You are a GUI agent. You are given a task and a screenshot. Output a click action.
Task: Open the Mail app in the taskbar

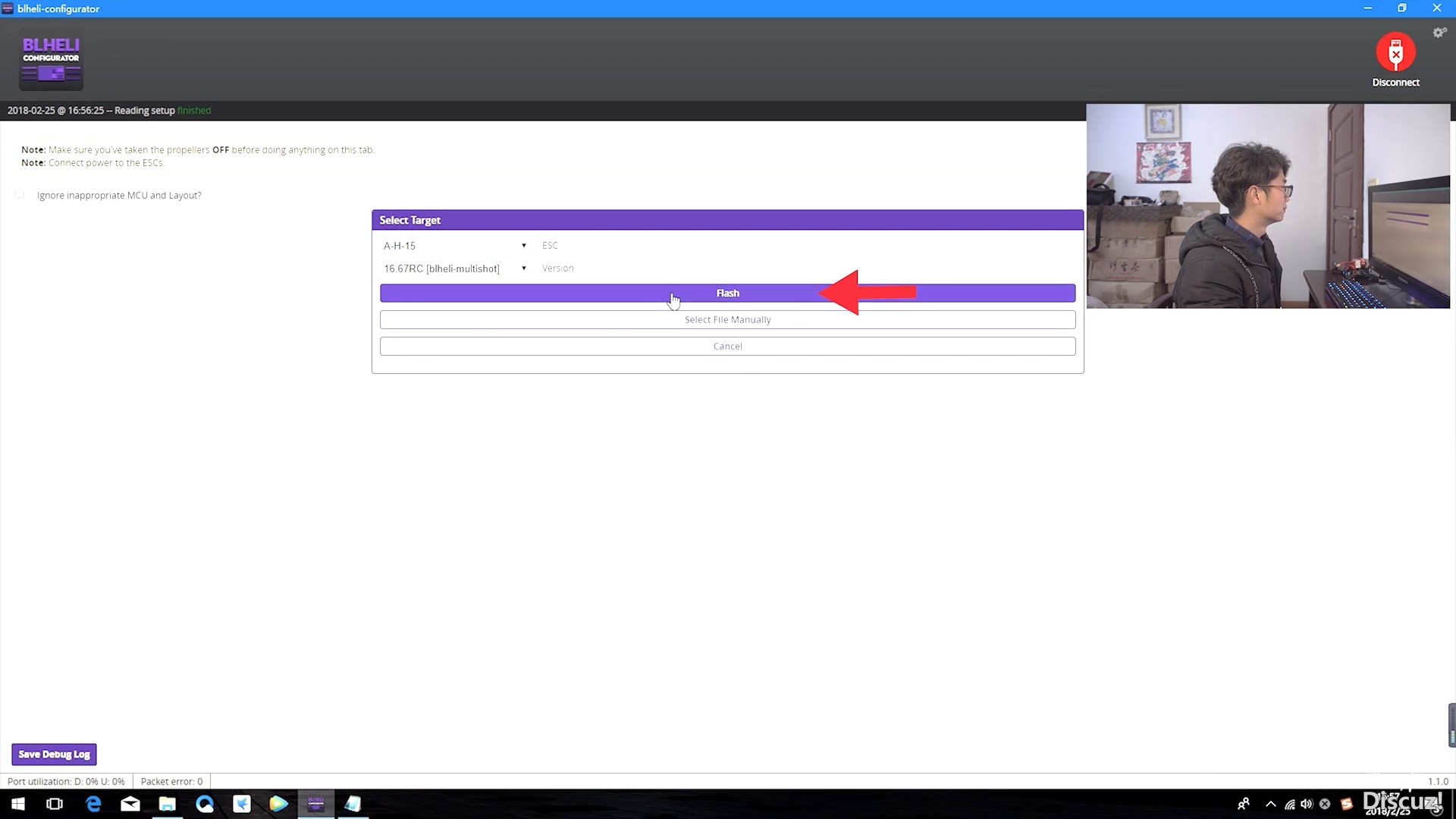pos(130,804)
